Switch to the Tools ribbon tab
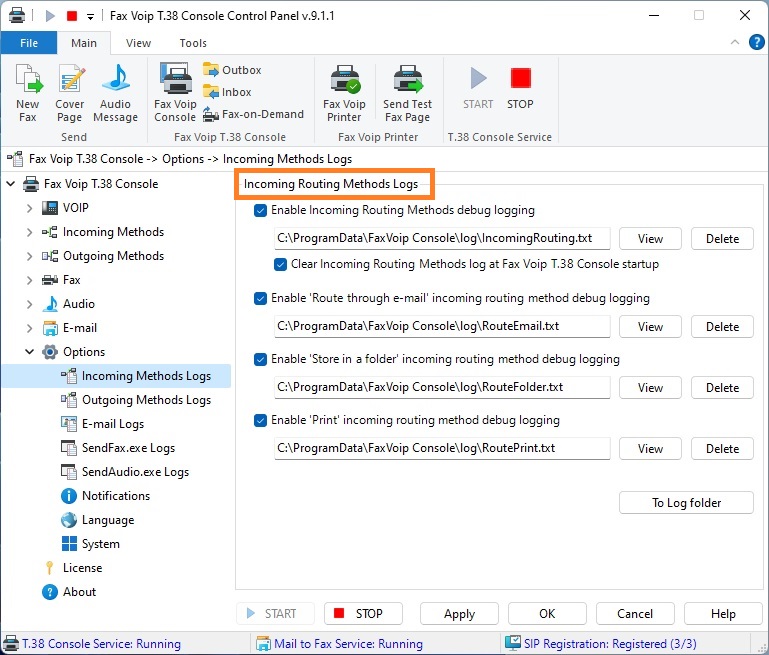 [x=193, y=43]
